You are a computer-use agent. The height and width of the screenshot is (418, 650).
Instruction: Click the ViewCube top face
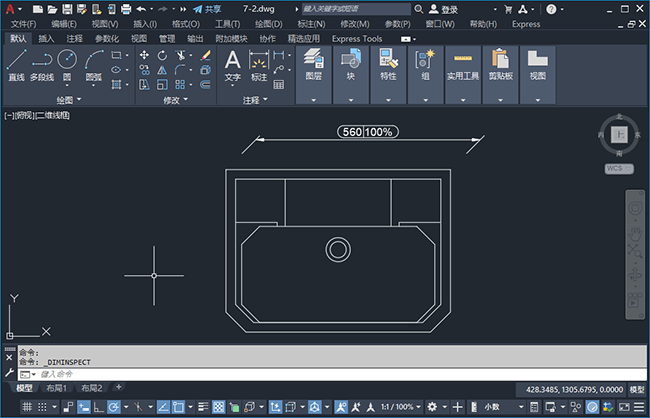(x=619, y=134)
